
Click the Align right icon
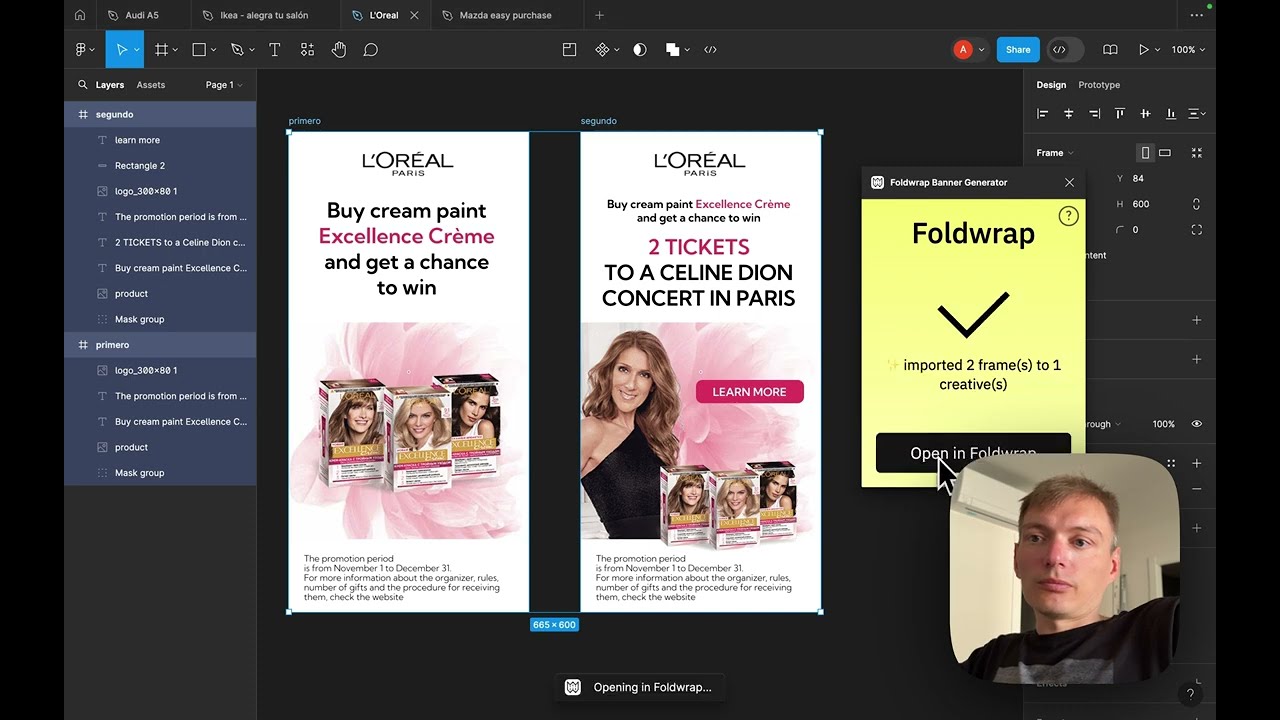point(1094,114)
